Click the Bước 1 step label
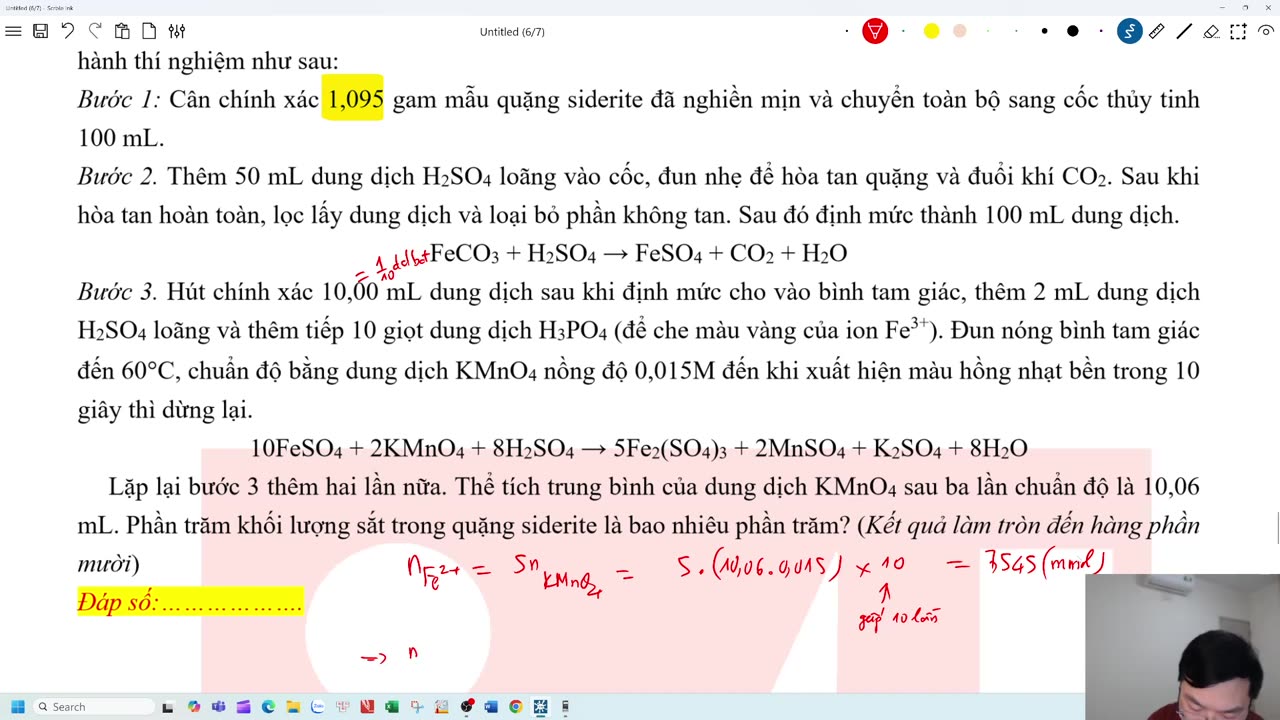Viewport: 1280px width, 720px height. 119,100
